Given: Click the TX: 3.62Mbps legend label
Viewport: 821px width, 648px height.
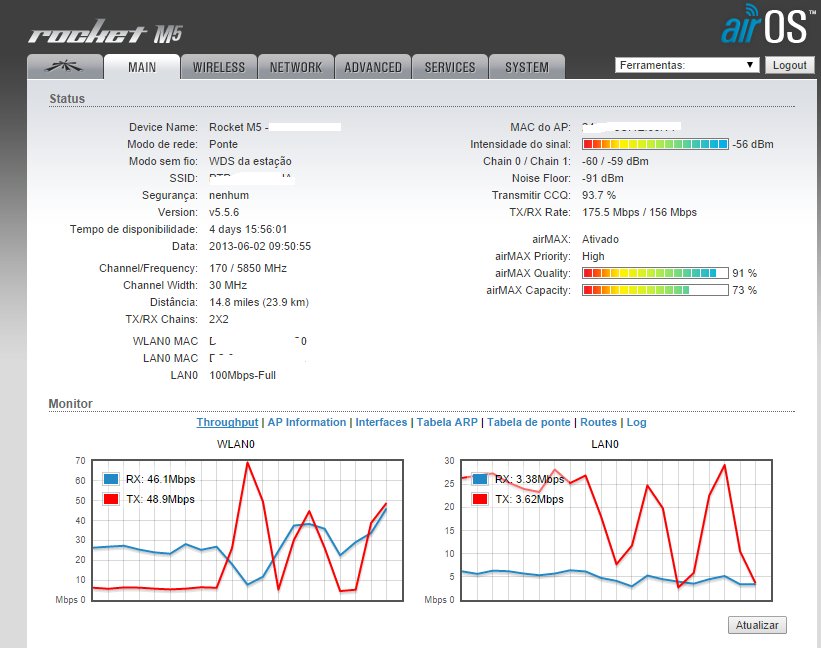Looking at the screenshot, I should pyautogui.click(x=529, y=499).
